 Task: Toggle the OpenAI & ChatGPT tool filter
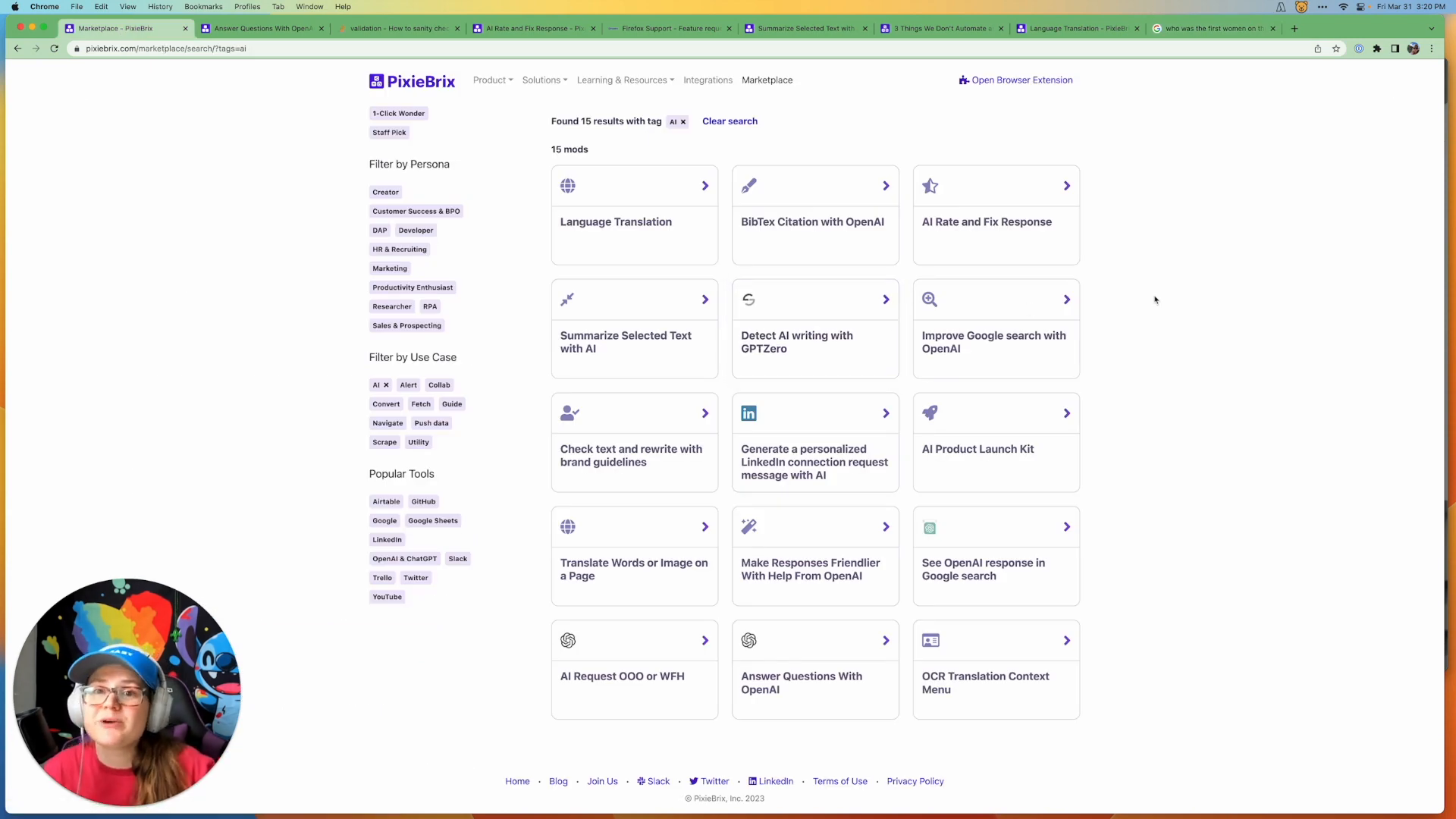(404, 559)
